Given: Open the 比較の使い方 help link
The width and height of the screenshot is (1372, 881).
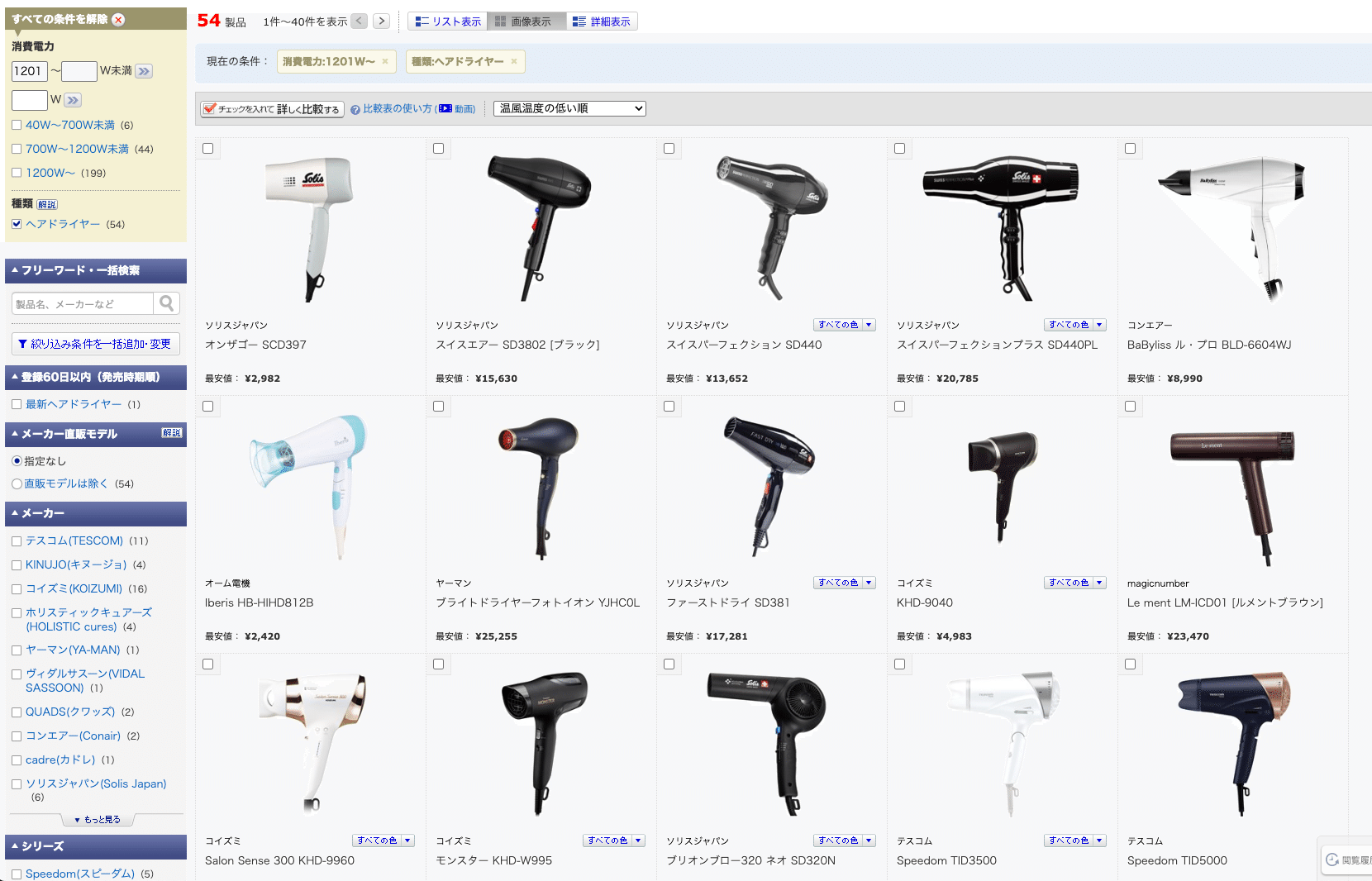Looking at the screenshot, I should point(398,109).
